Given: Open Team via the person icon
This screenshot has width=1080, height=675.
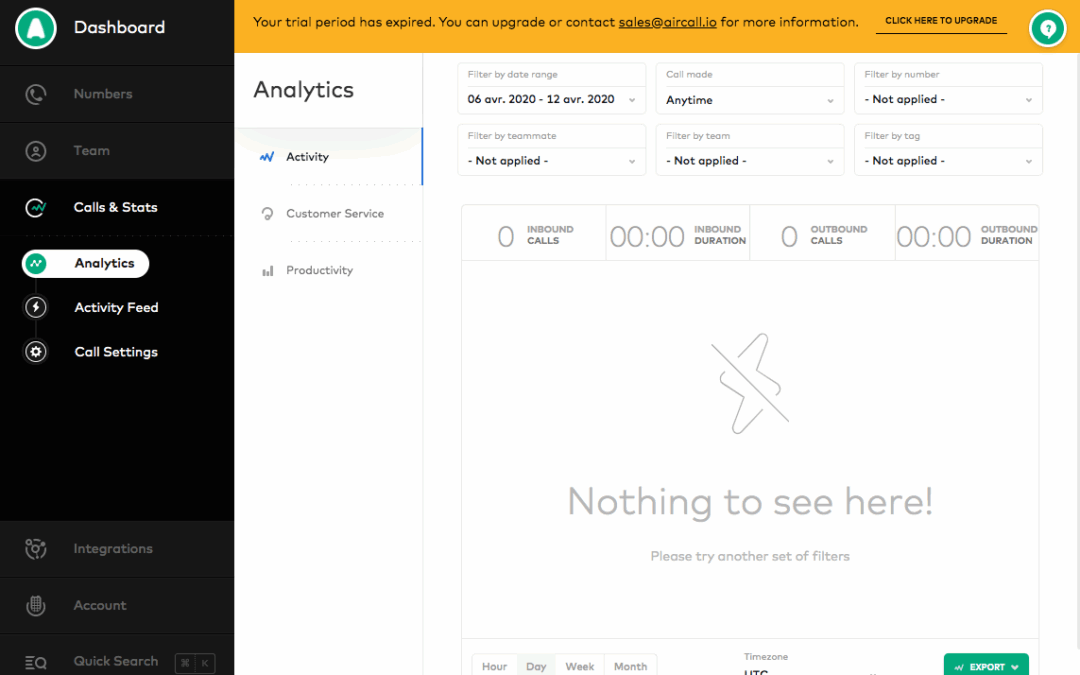Looking at the screenshot, I should click(x=36, y=151).
